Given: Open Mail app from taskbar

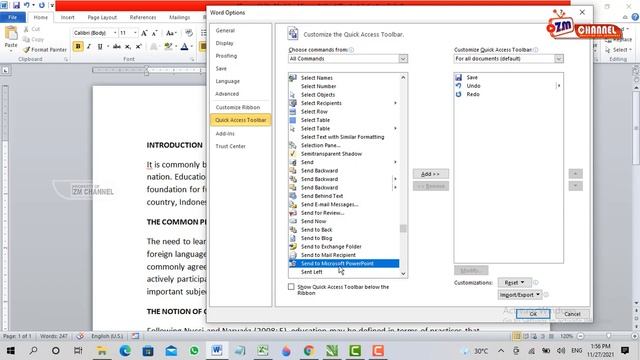Looking at the screenshot, I should pos(171,351).
